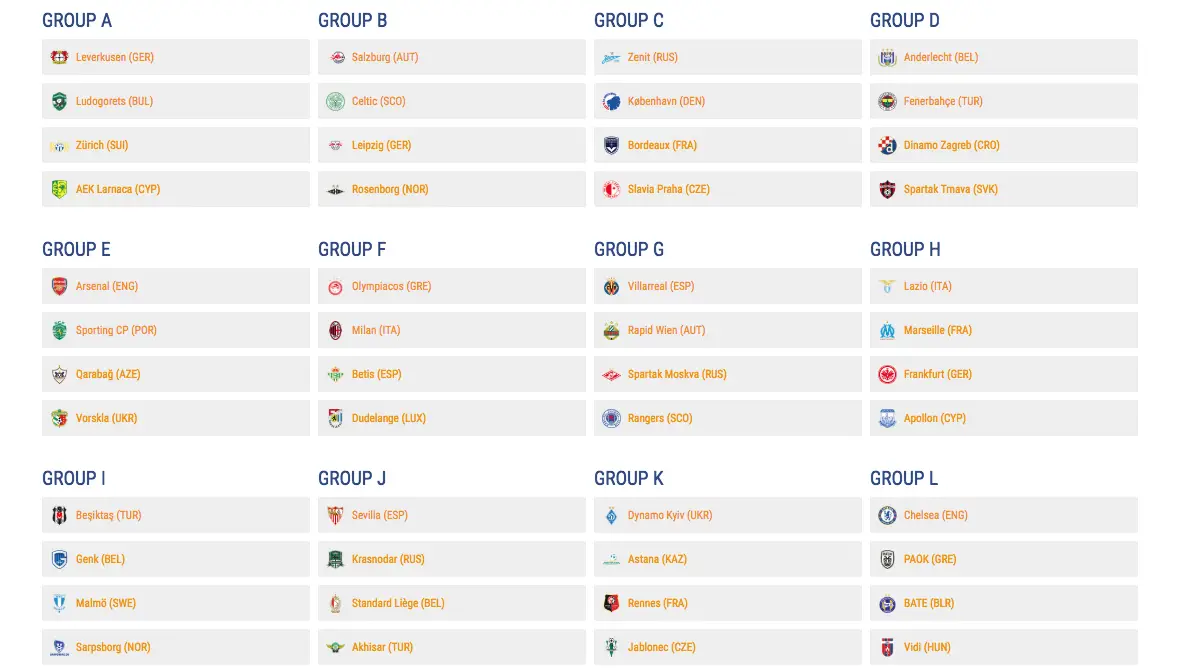Screen dimensions: 1182x671
Task: Click the Rangers club crest icon
Action: point(611,418)
